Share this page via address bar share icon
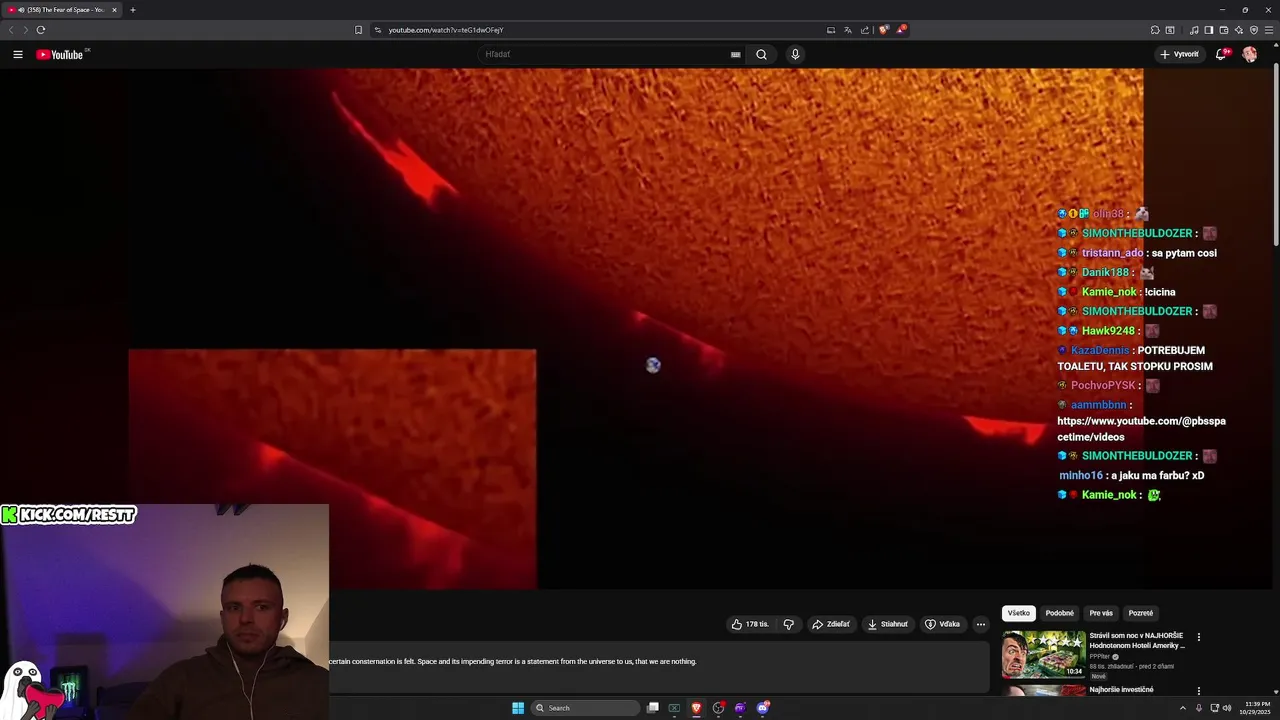The image size is (1280, 720). (x=865, y=30)
